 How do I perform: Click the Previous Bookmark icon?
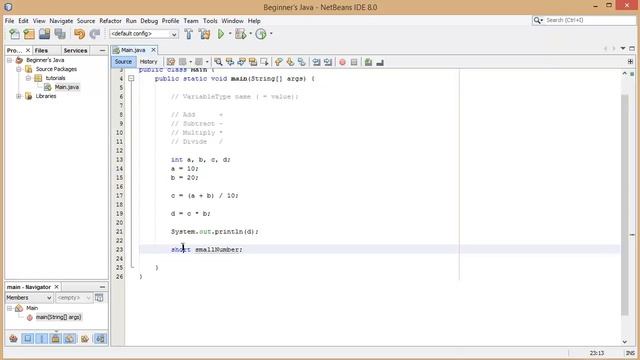click(278, 62)
